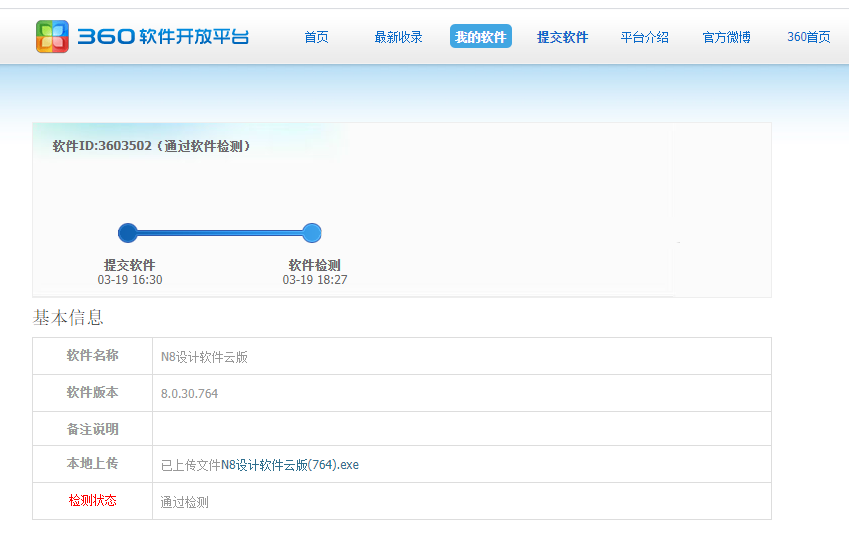
Task: Click the 提交软件 step label
Action: [x=129, y=265]
